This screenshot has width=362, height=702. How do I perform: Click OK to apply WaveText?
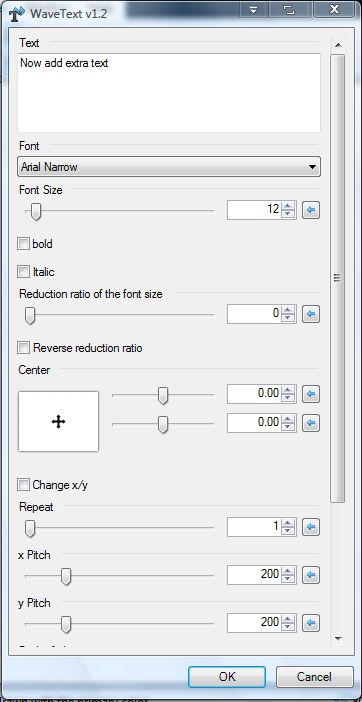[227, 676]
